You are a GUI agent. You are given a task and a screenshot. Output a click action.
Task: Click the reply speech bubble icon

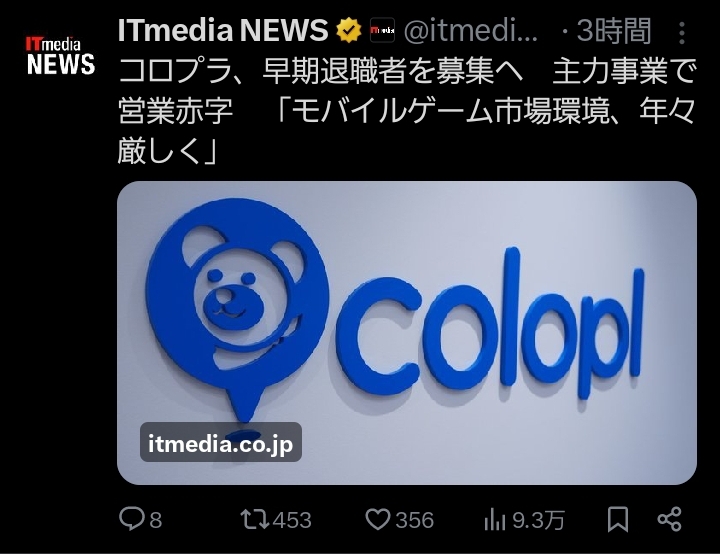132,519
